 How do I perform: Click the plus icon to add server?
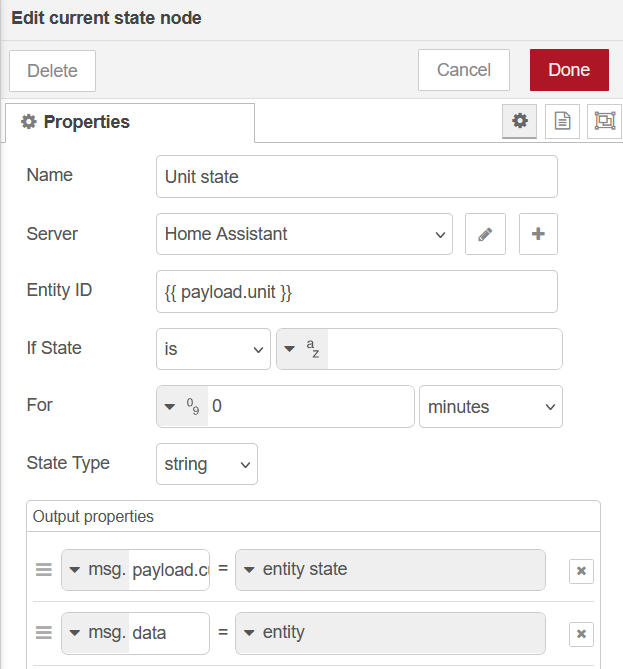click(x=538, y=234)
